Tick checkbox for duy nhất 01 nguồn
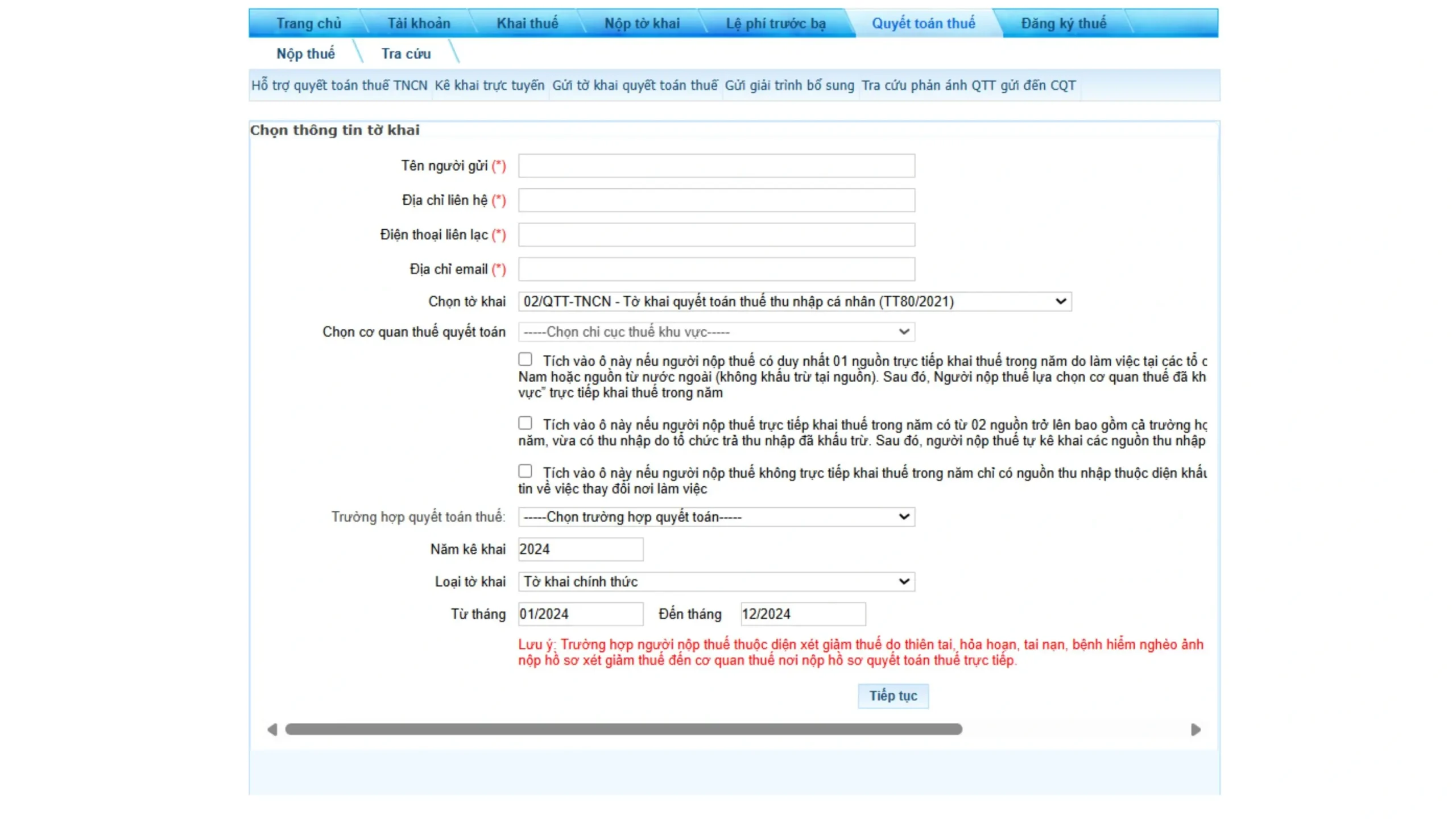Screen dimensions: 1456x819 [x=525, y=359]
